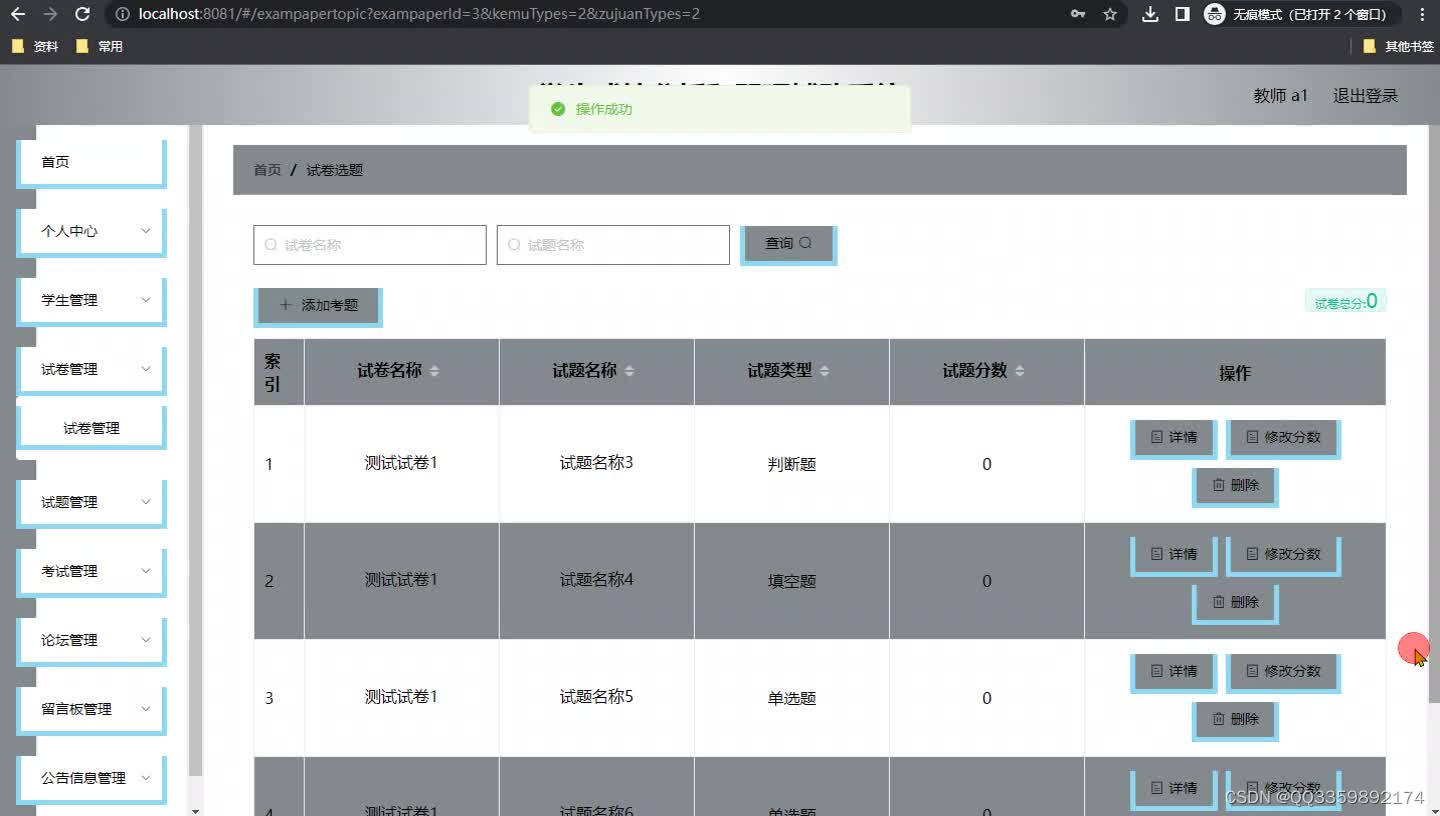Viewport: 1440px width, 816px height.
Task: Click the 试卷总分 score badge
Action: tap(1345, 301)
